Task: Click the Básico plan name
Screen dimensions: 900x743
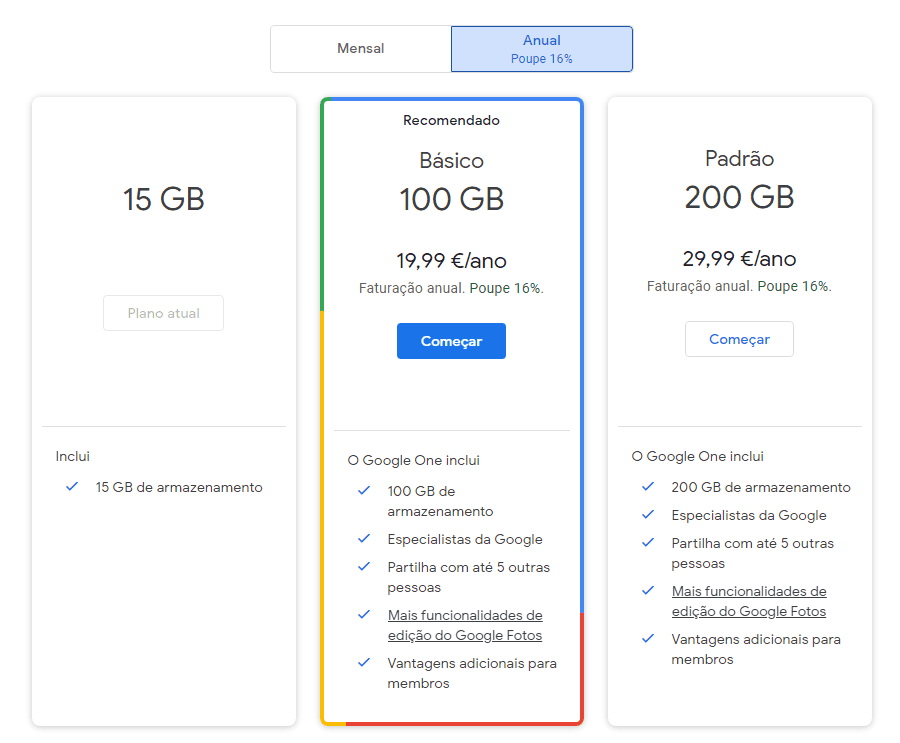Action: (452, 161)
